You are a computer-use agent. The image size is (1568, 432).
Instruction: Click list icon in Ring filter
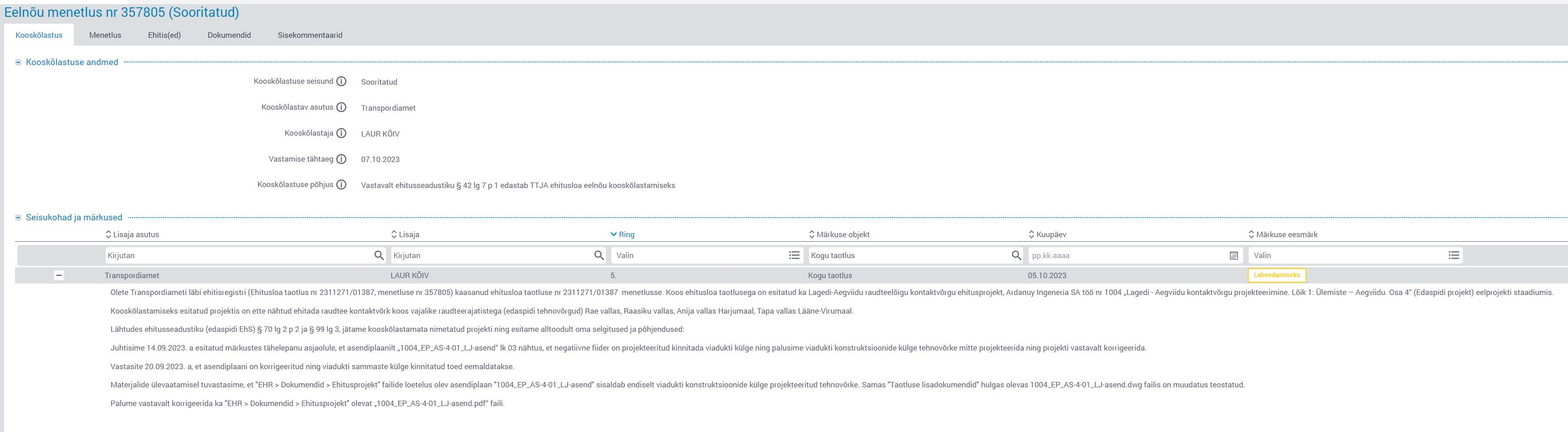click(x=794, y=255)
